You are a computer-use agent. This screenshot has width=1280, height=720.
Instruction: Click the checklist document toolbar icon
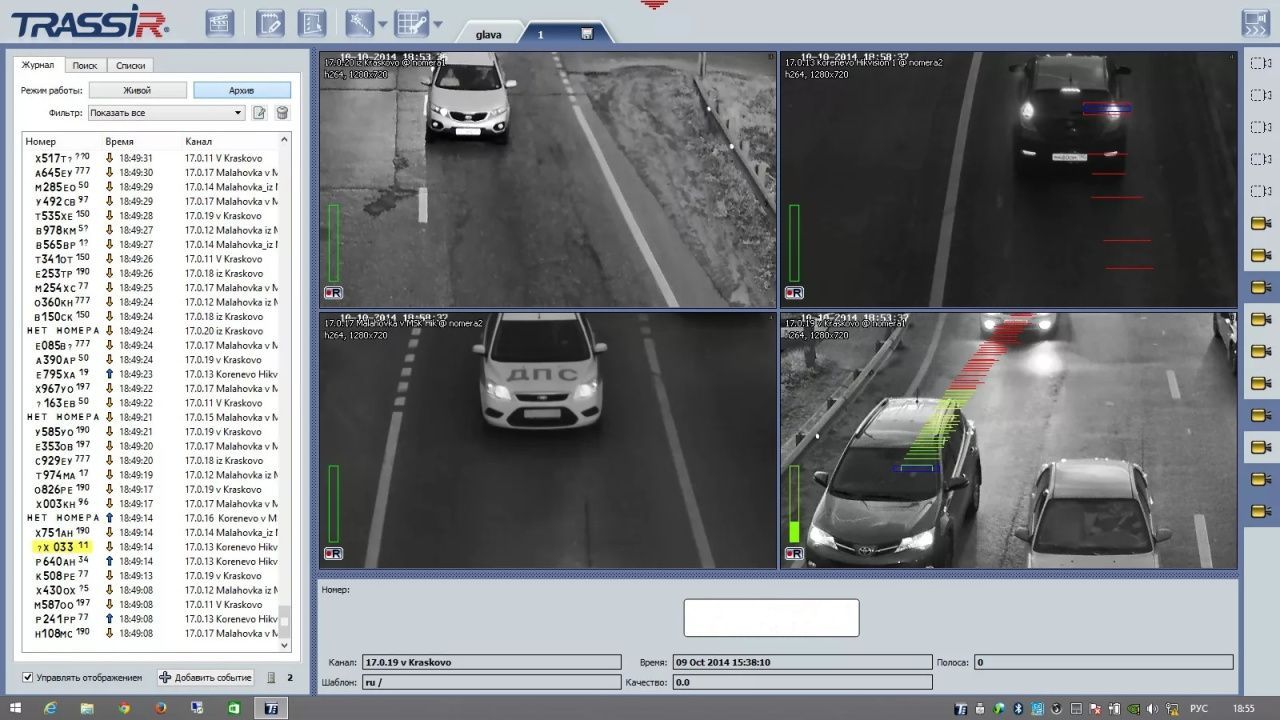(313, 23)
